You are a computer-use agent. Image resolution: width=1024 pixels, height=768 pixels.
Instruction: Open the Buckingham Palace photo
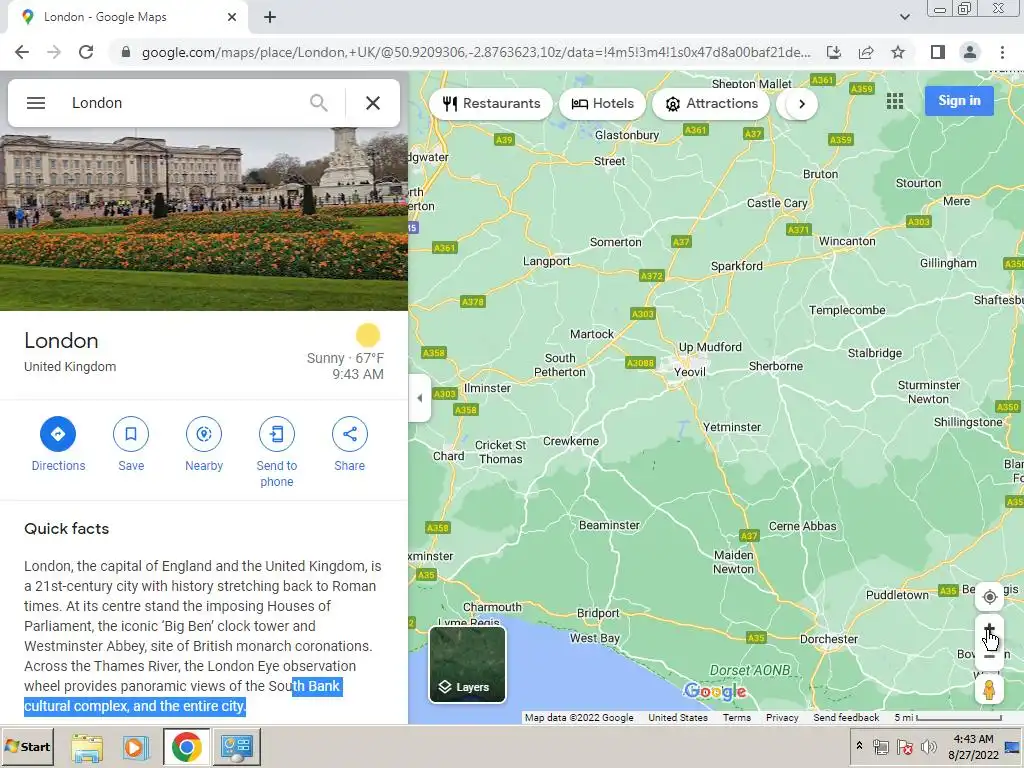204,219
